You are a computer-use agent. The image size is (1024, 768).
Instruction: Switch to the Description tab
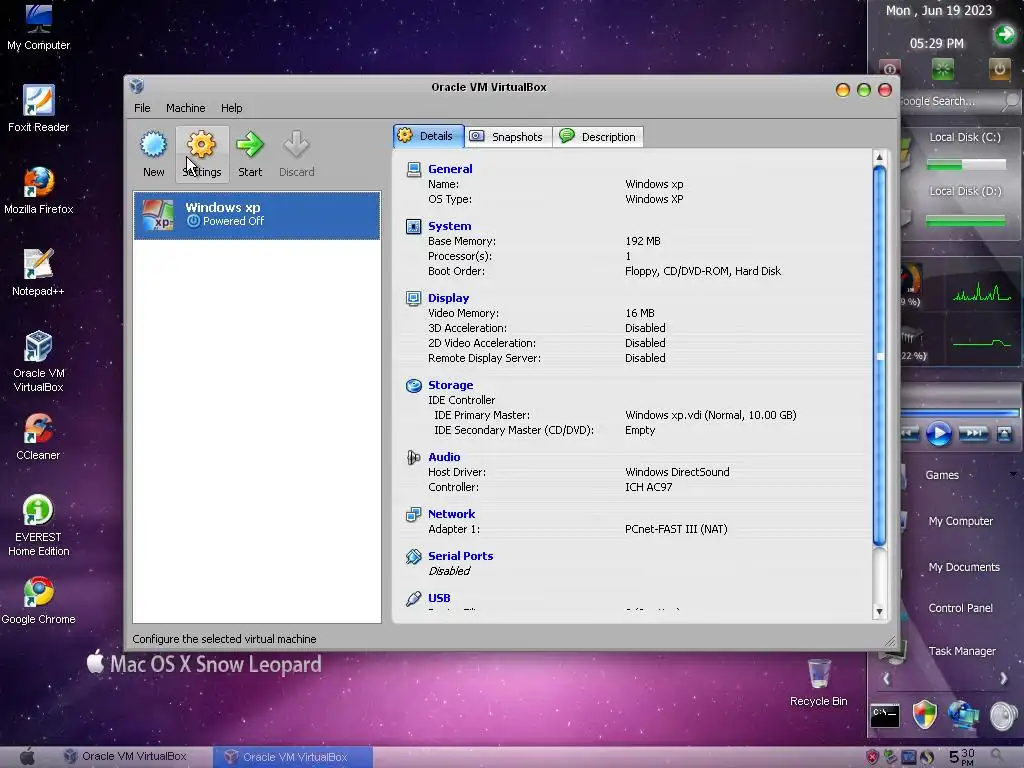point(598,136)
